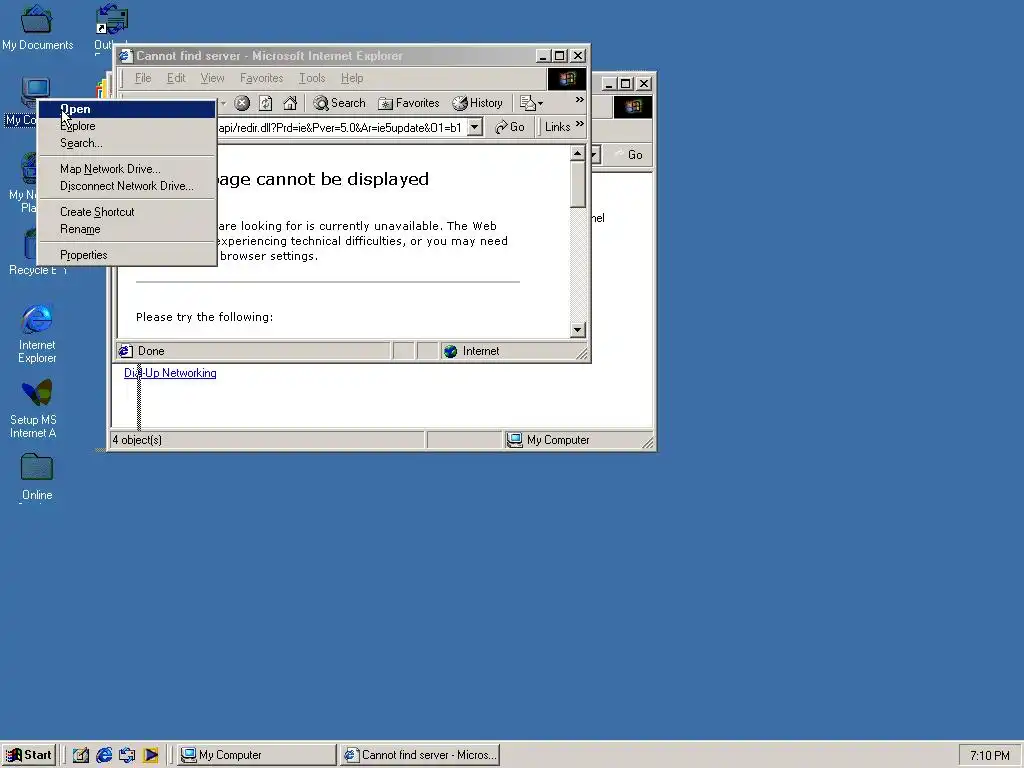
Task: Select Map Network Drive... menu entry
Action: coord(127,169)
